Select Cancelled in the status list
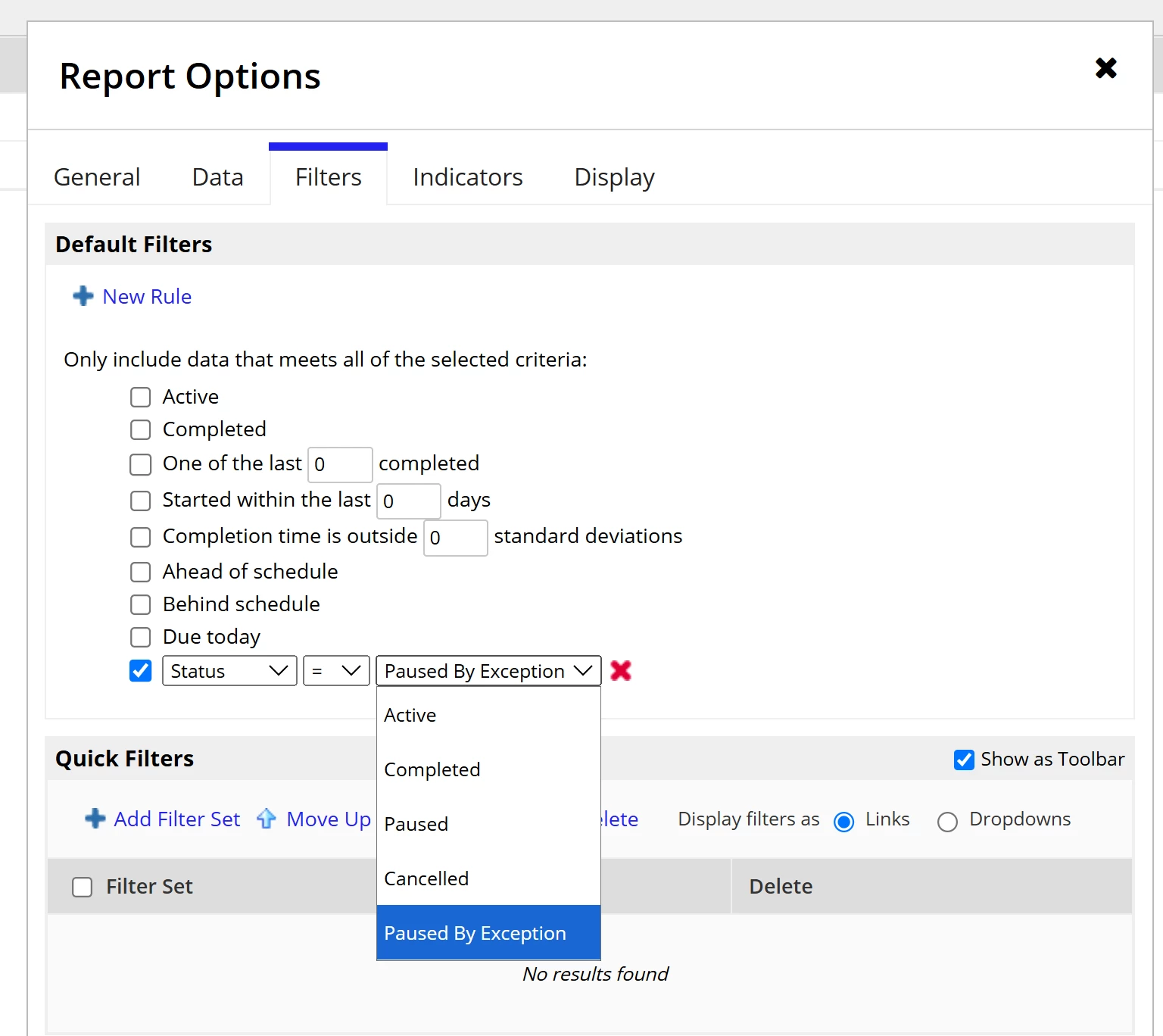The width and height of the screenshot is (1163, 1036). (488, 878)
